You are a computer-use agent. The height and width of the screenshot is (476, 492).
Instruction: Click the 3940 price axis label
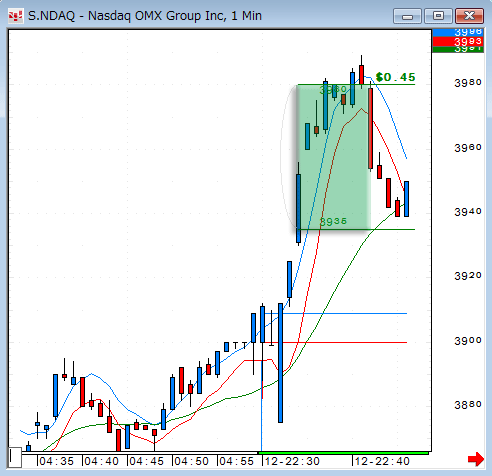point(468,211)
